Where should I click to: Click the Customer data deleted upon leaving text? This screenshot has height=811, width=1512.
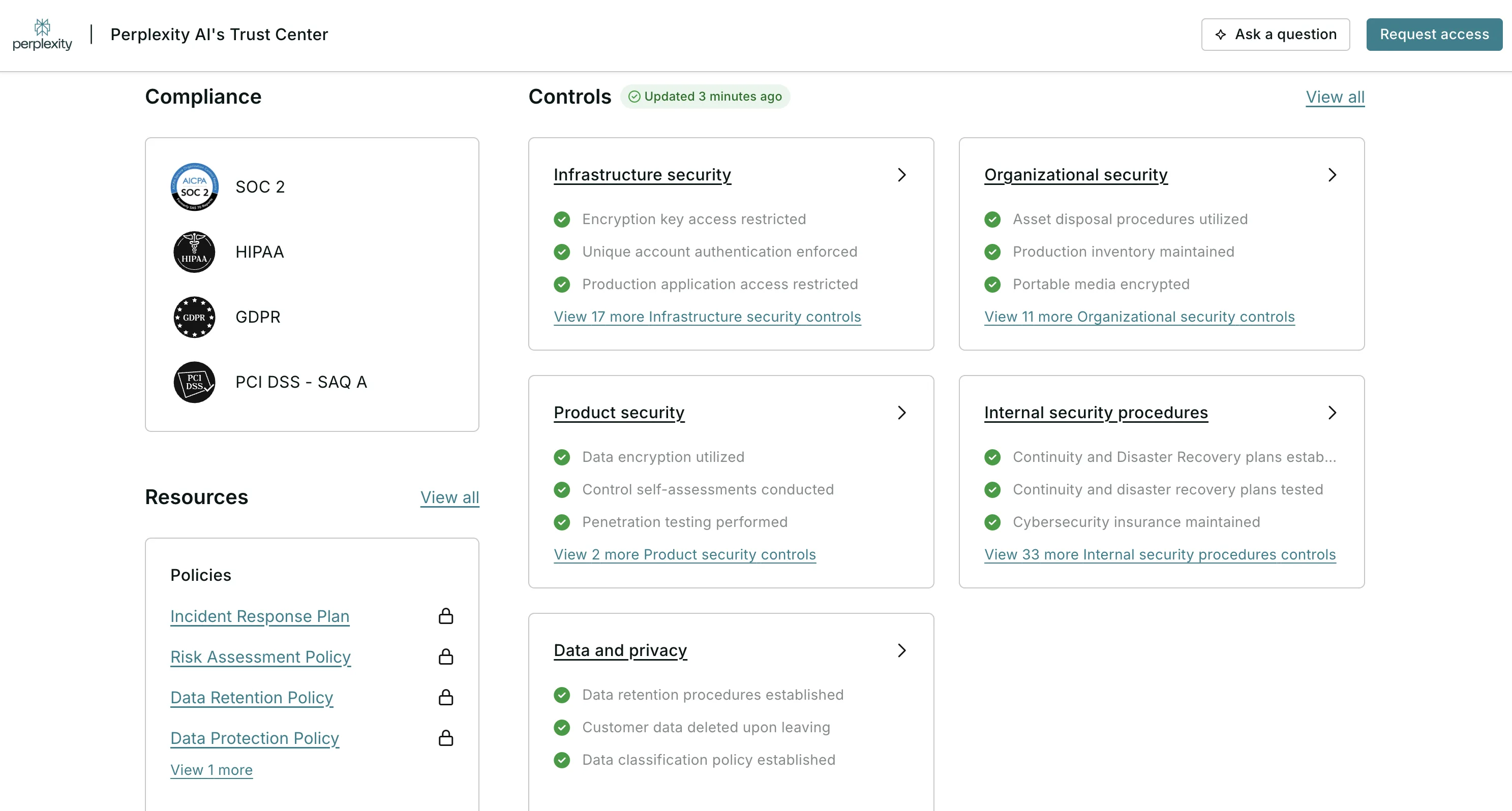coord(706,728)
